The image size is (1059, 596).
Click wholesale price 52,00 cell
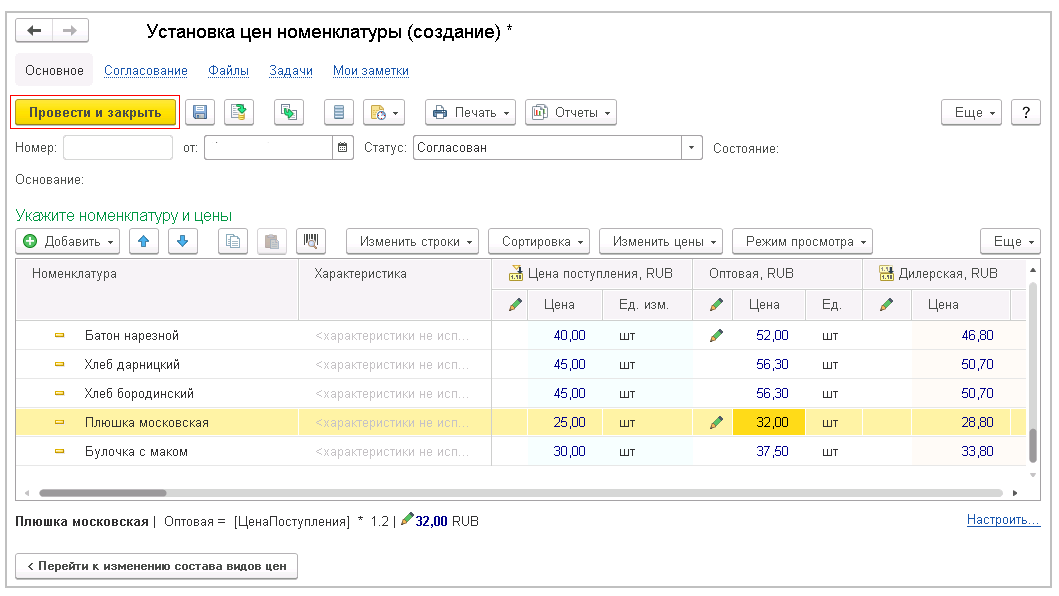click(x=769, y=335)
